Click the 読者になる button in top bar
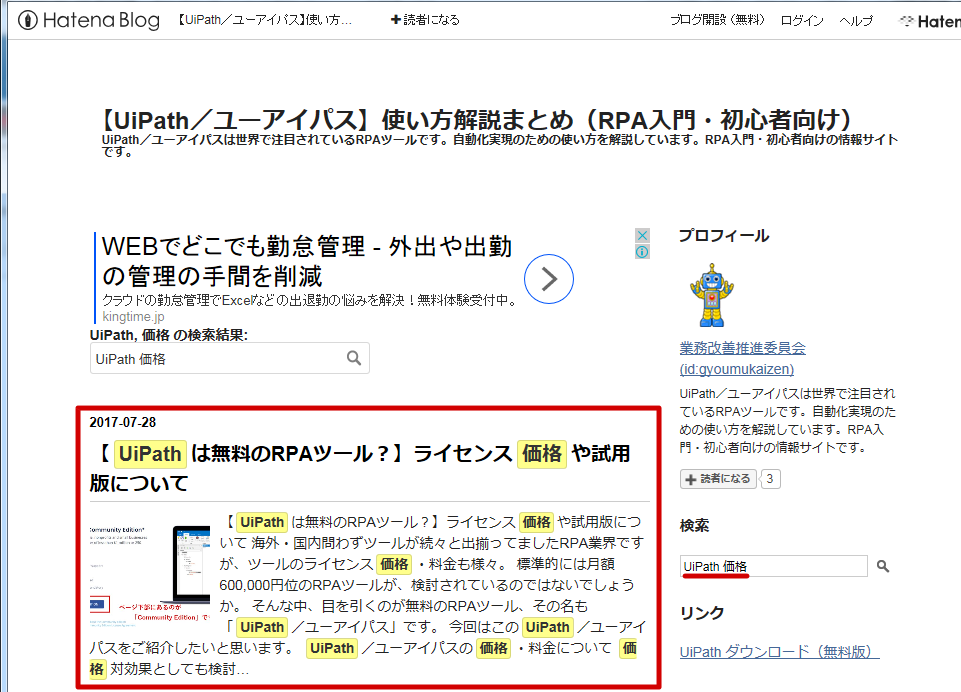This screenshot has height=692, width=961. (425, 20)
